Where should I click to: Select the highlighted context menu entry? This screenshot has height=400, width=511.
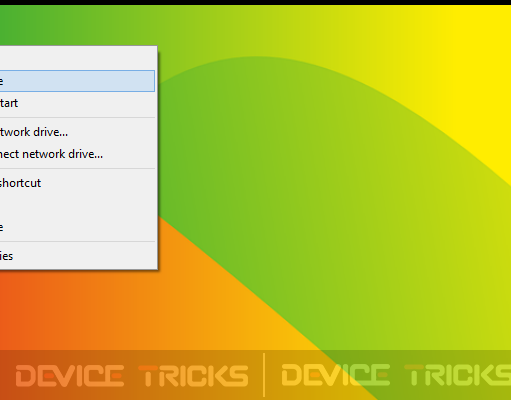(x=77, y=81)
